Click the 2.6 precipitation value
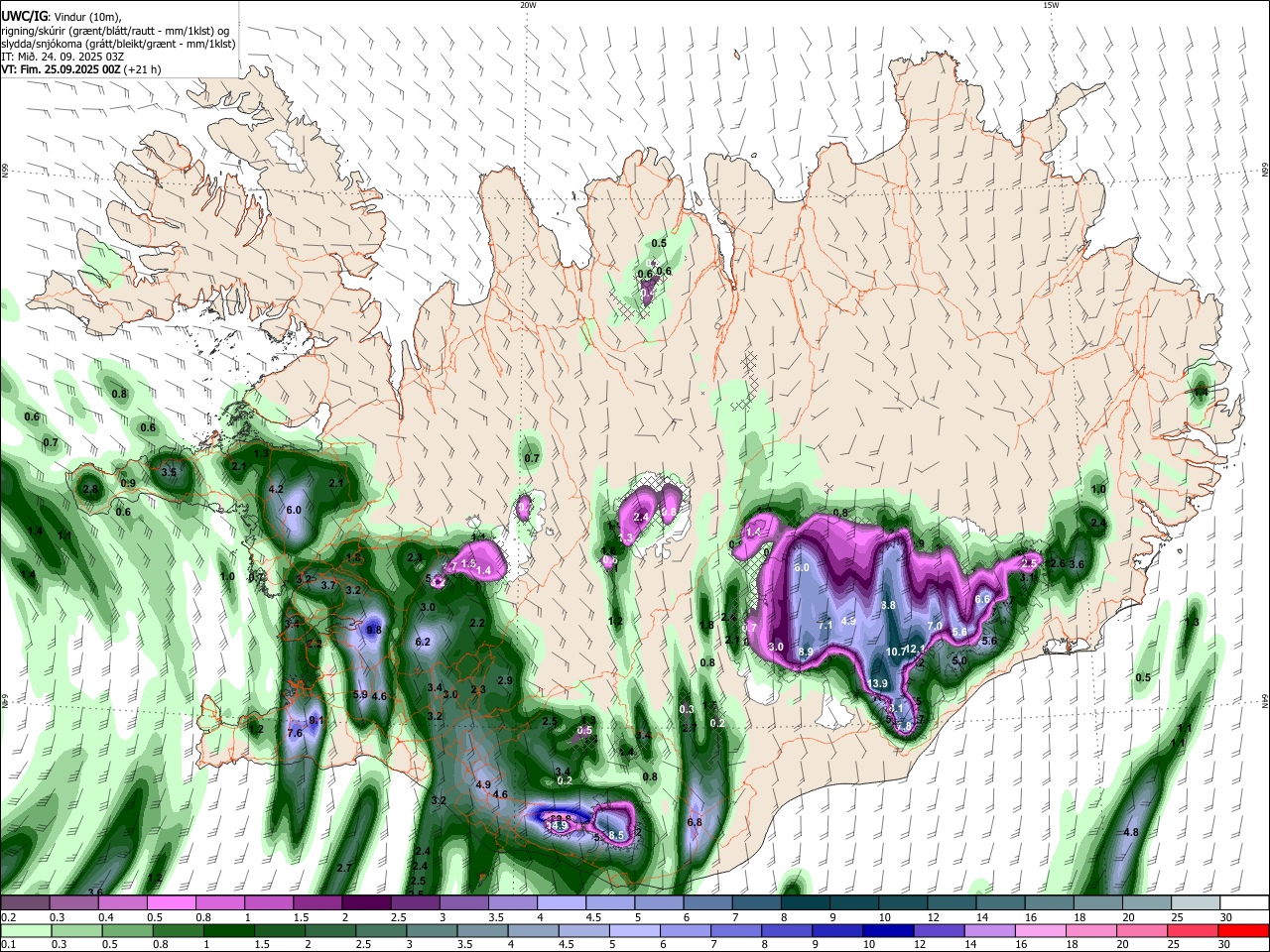Screen dimensions: 1270x952 (1057, 563)
